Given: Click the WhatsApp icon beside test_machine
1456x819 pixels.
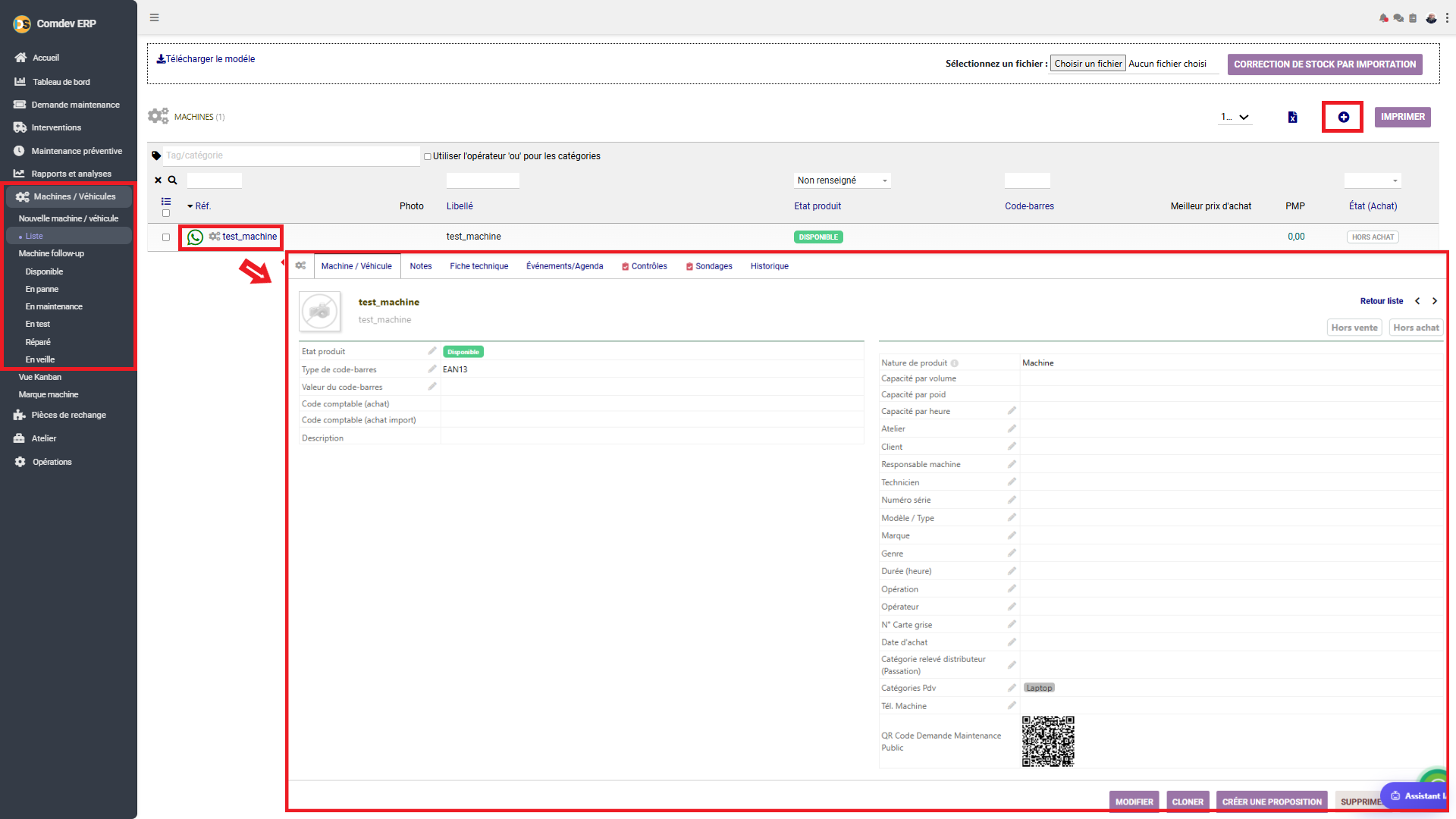Looking at the screenshot, I should [195, 237].
